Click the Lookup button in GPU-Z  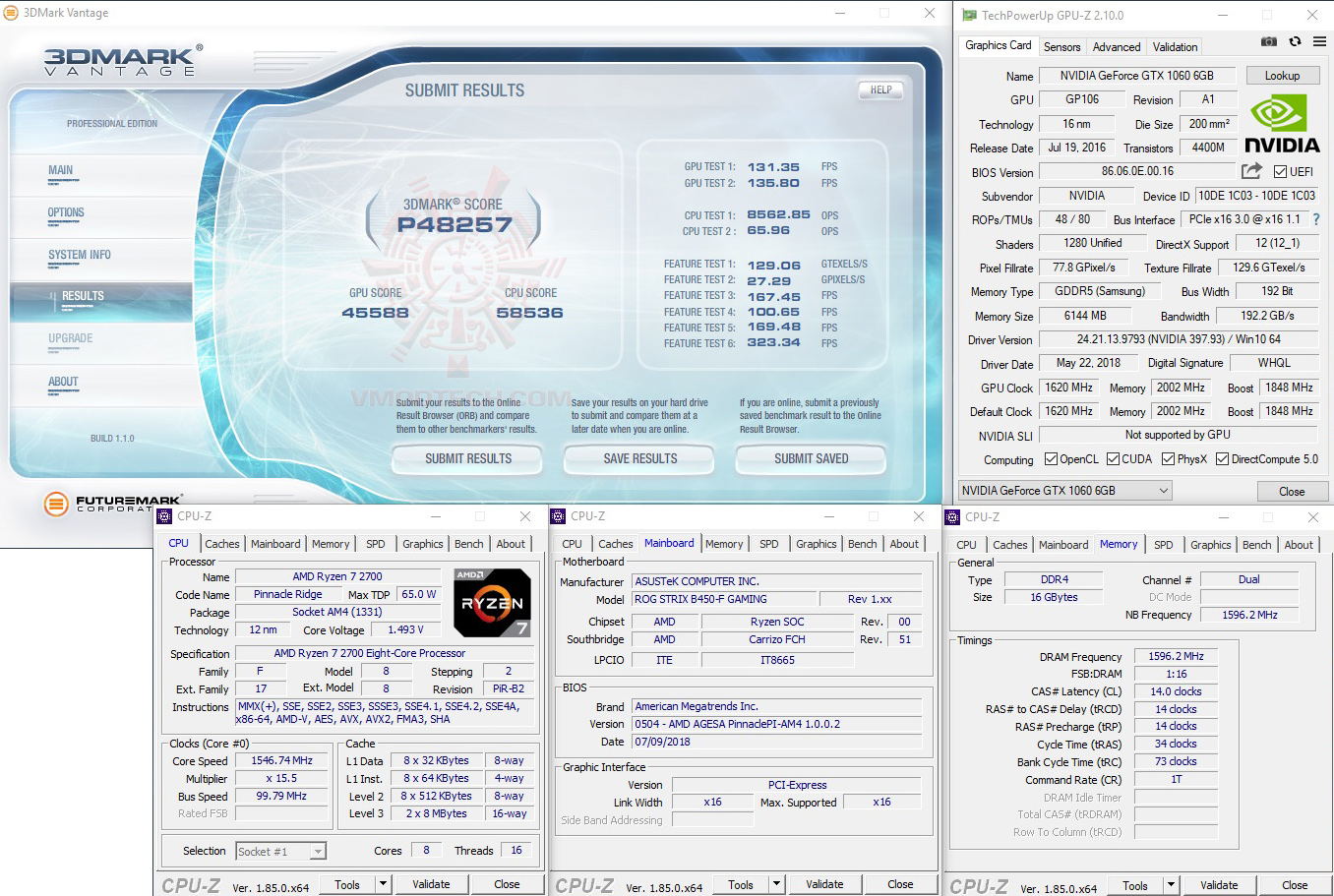[x=1282, y=75]
